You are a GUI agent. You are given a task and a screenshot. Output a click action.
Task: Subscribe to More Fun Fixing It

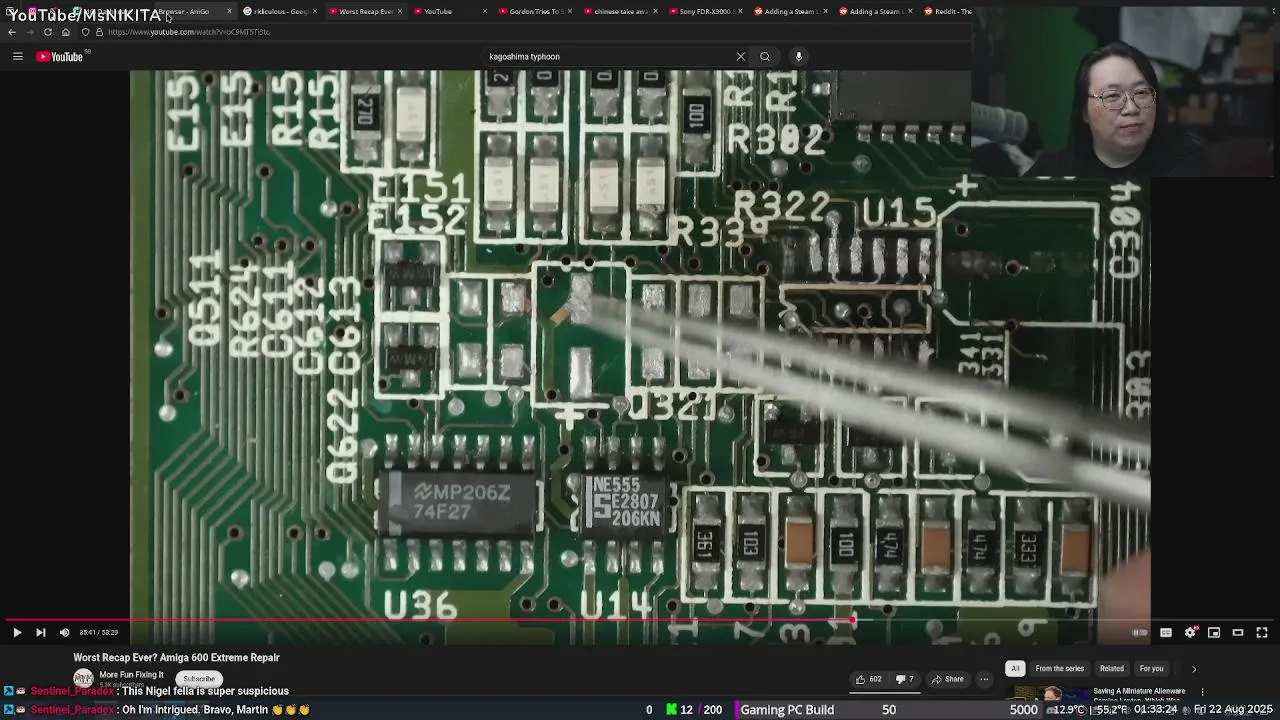pyautogui.click(x=198, y=679)
